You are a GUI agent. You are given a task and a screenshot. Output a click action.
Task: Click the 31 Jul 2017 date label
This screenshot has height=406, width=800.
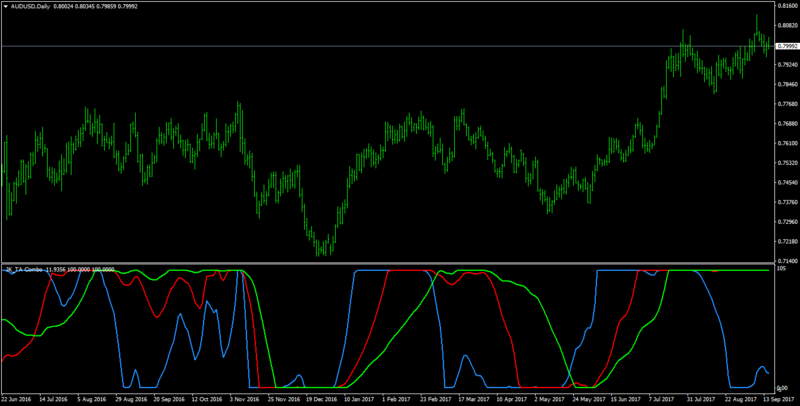tap(703, 399)
